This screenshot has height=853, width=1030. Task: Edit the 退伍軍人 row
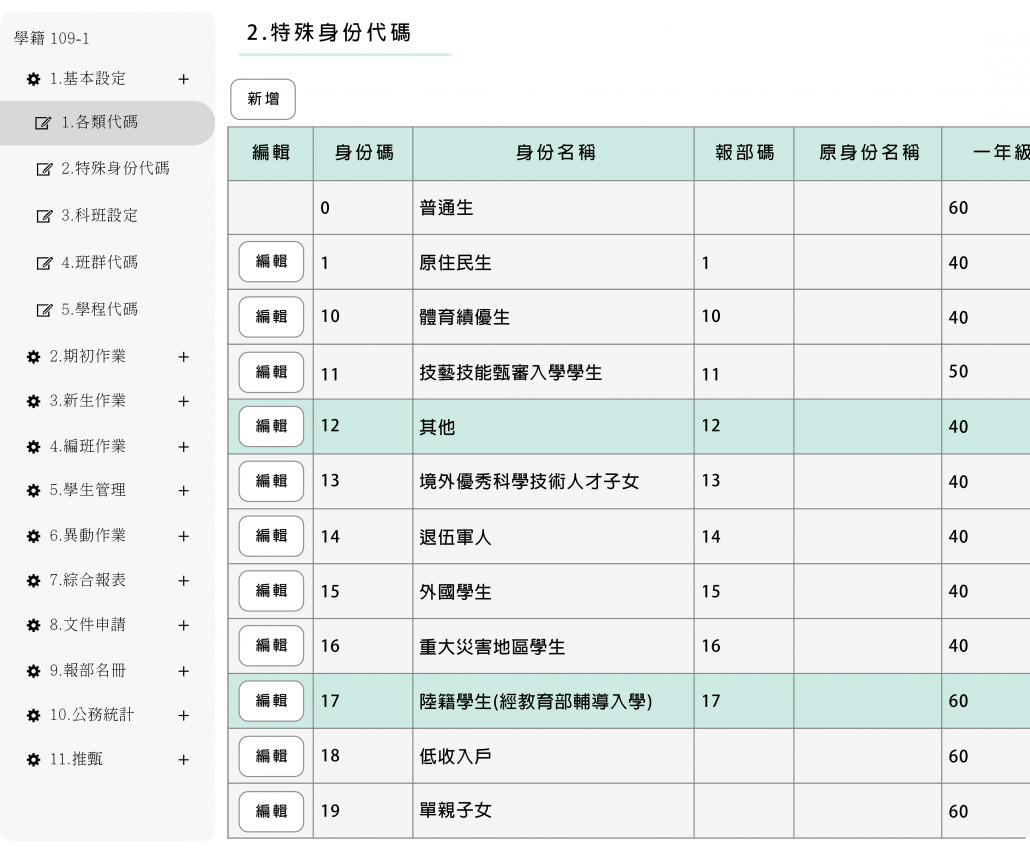pyautogui.click(x=271, y=536)
